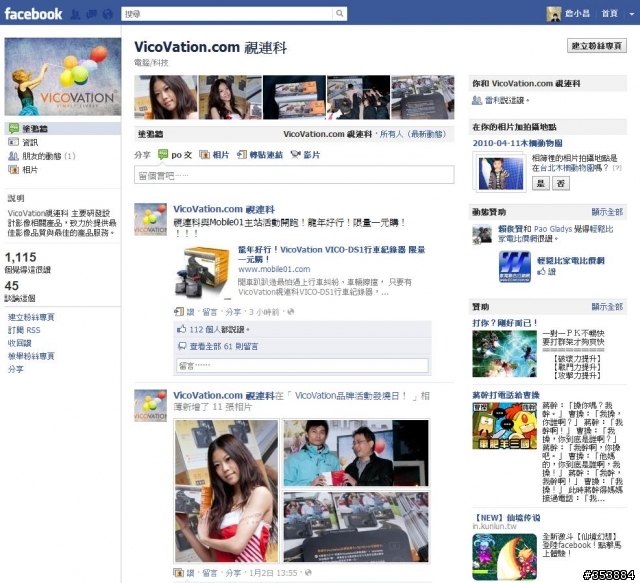The width and height of the screenshot is (640, 583).
Task: Click 收回讚 unlike link
Action: [x=19, y=343]
